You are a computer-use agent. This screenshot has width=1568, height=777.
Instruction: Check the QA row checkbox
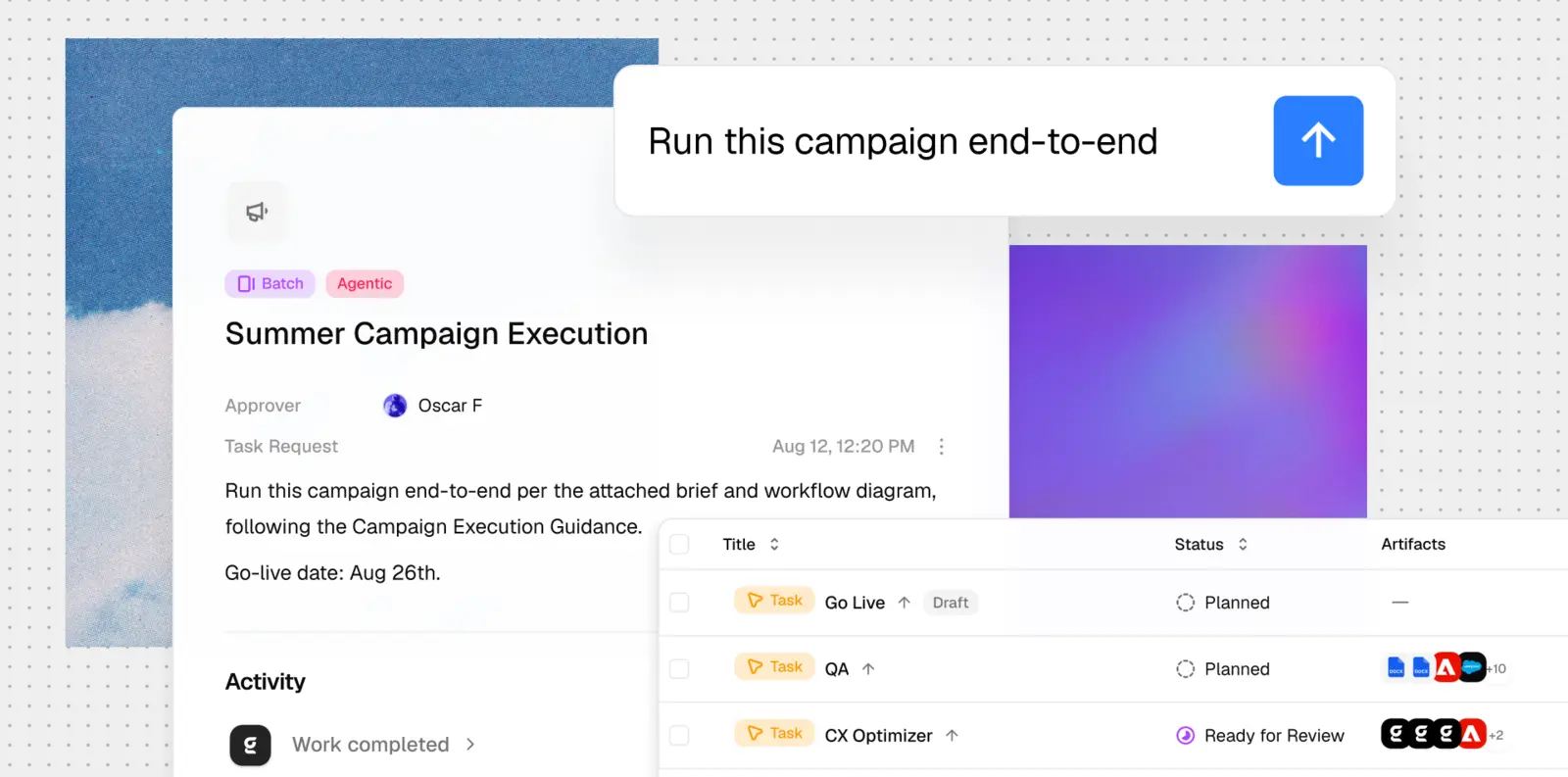click(679, 669)
